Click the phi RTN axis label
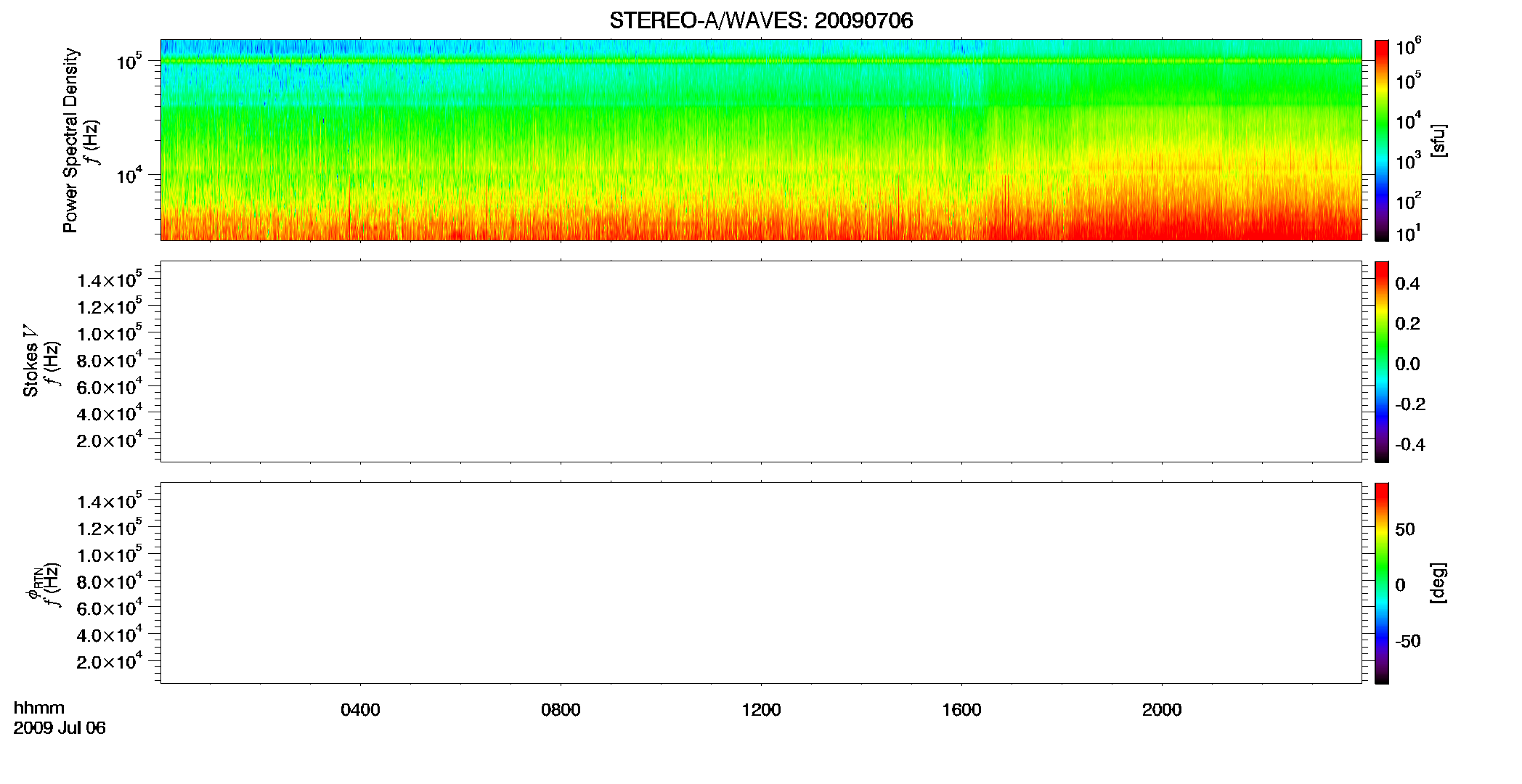 [33, 583]
